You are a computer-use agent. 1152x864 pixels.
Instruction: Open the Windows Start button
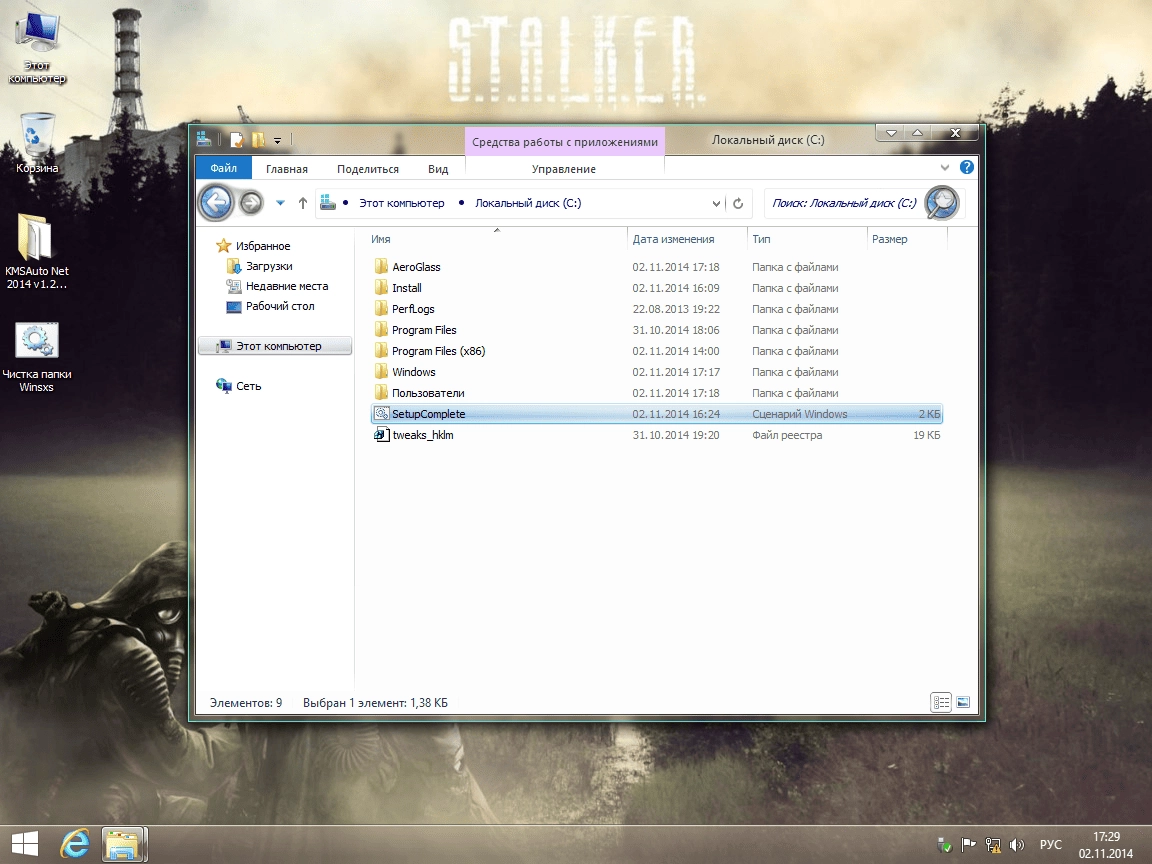coord(24,845)
